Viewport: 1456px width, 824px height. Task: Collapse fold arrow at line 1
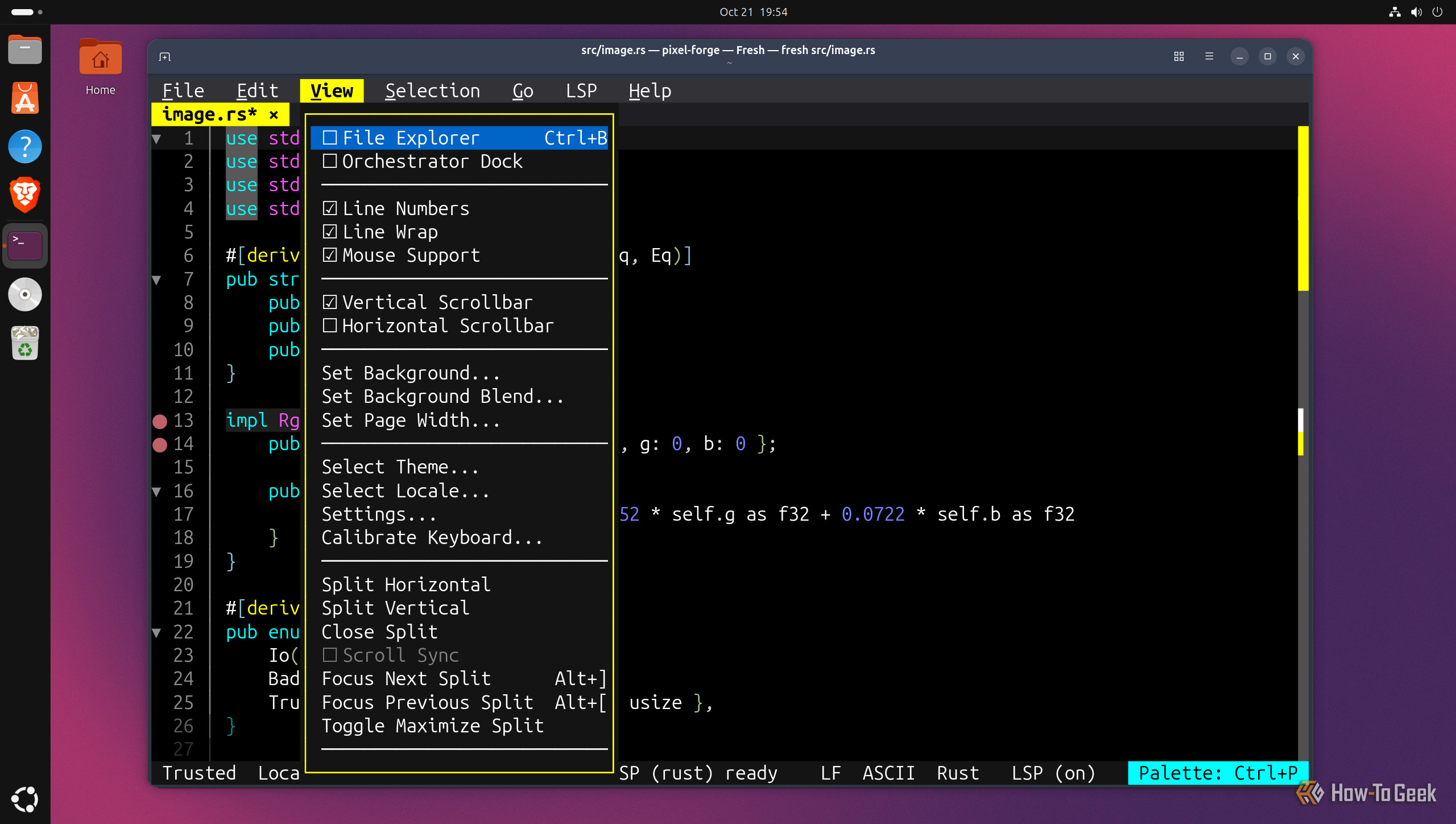tap(156, 138)
